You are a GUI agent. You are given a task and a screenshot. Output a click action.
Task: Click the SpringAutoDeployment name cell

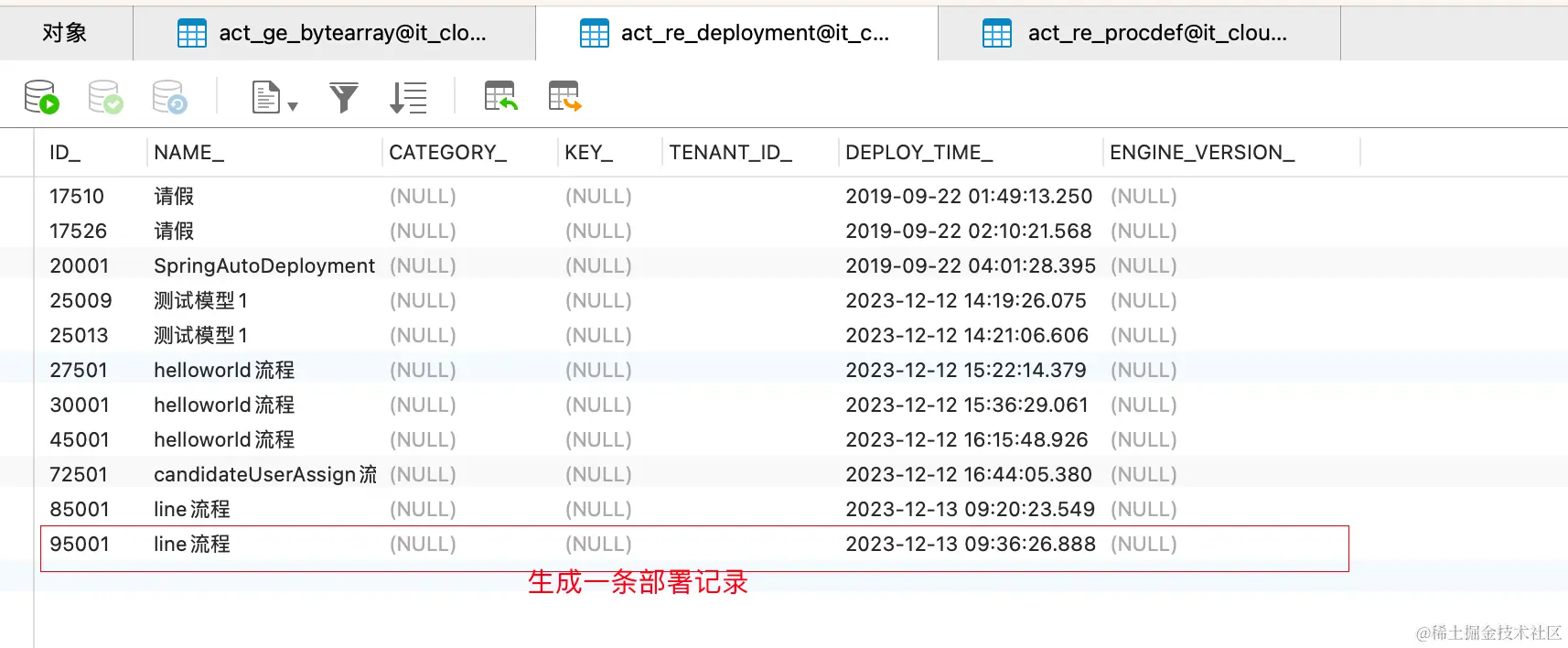coord(264,266)
